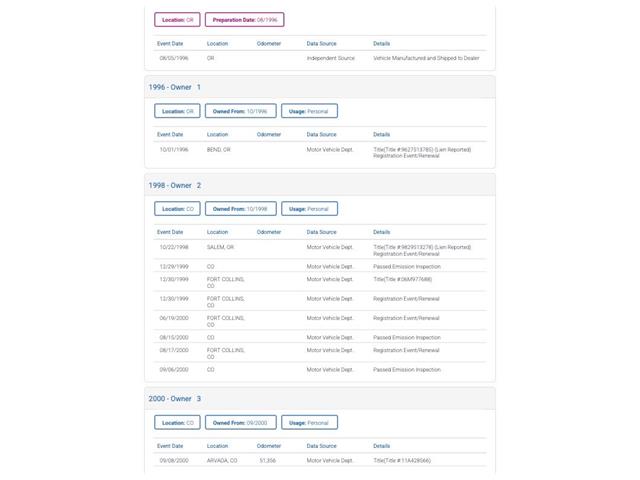Select the '1998 - Owner 2' section header
Image resolution: width=640 pixels, height=480 pixels.
pyautogui.click(x=320, y=185)
